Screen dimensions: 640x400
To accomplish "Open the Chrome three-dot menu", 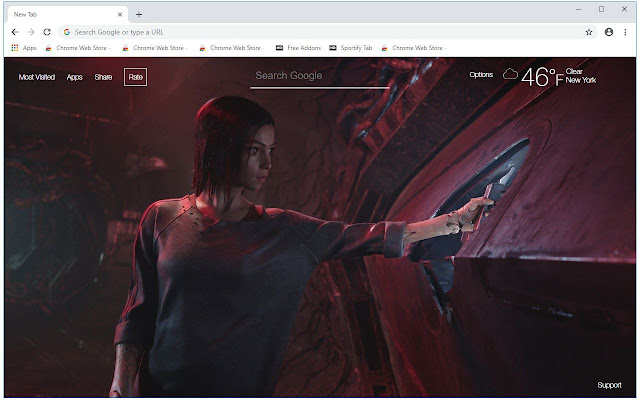I will 625,32.
